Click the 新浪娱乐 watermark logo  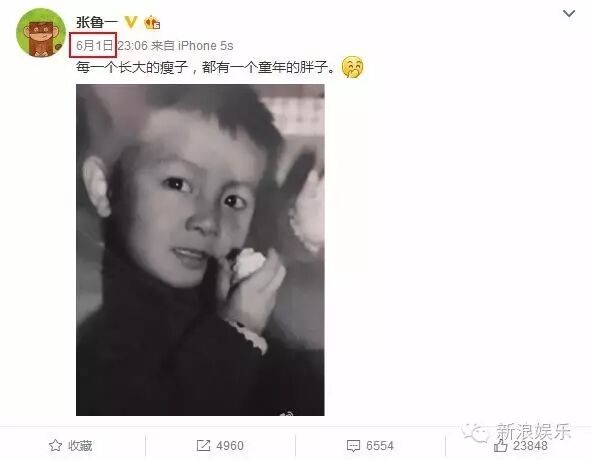coord(517,432)
